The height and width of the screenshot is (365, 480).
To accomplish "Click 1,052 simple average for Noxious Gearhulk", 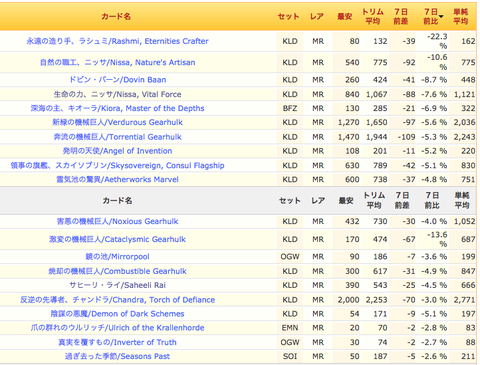I will (464, 221).
